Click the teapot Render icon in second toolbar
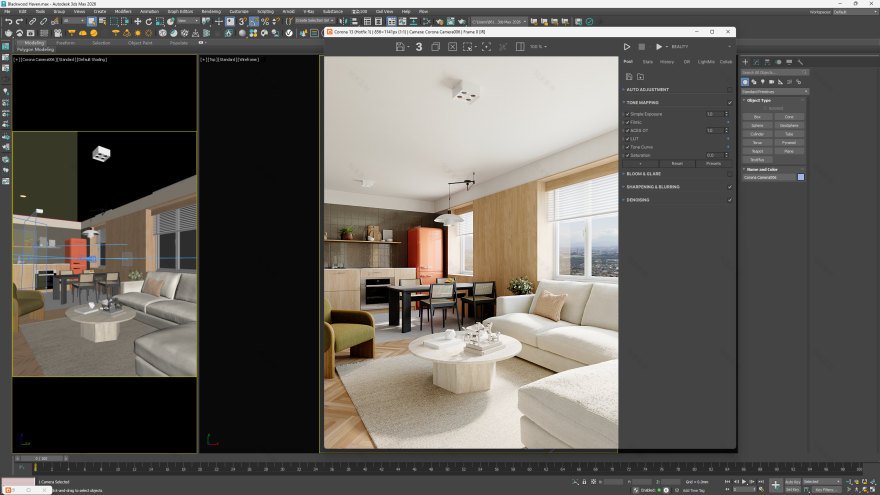Screen dimensions: 880x495 pos(8,33)
